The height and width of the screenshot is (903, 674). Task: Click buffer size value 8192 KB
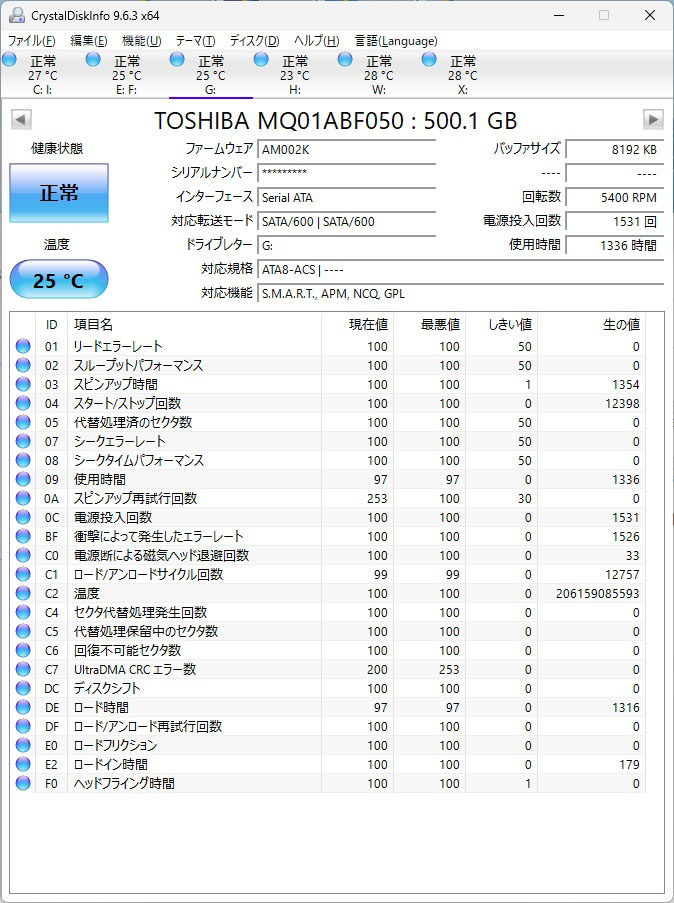pos(615,150)
